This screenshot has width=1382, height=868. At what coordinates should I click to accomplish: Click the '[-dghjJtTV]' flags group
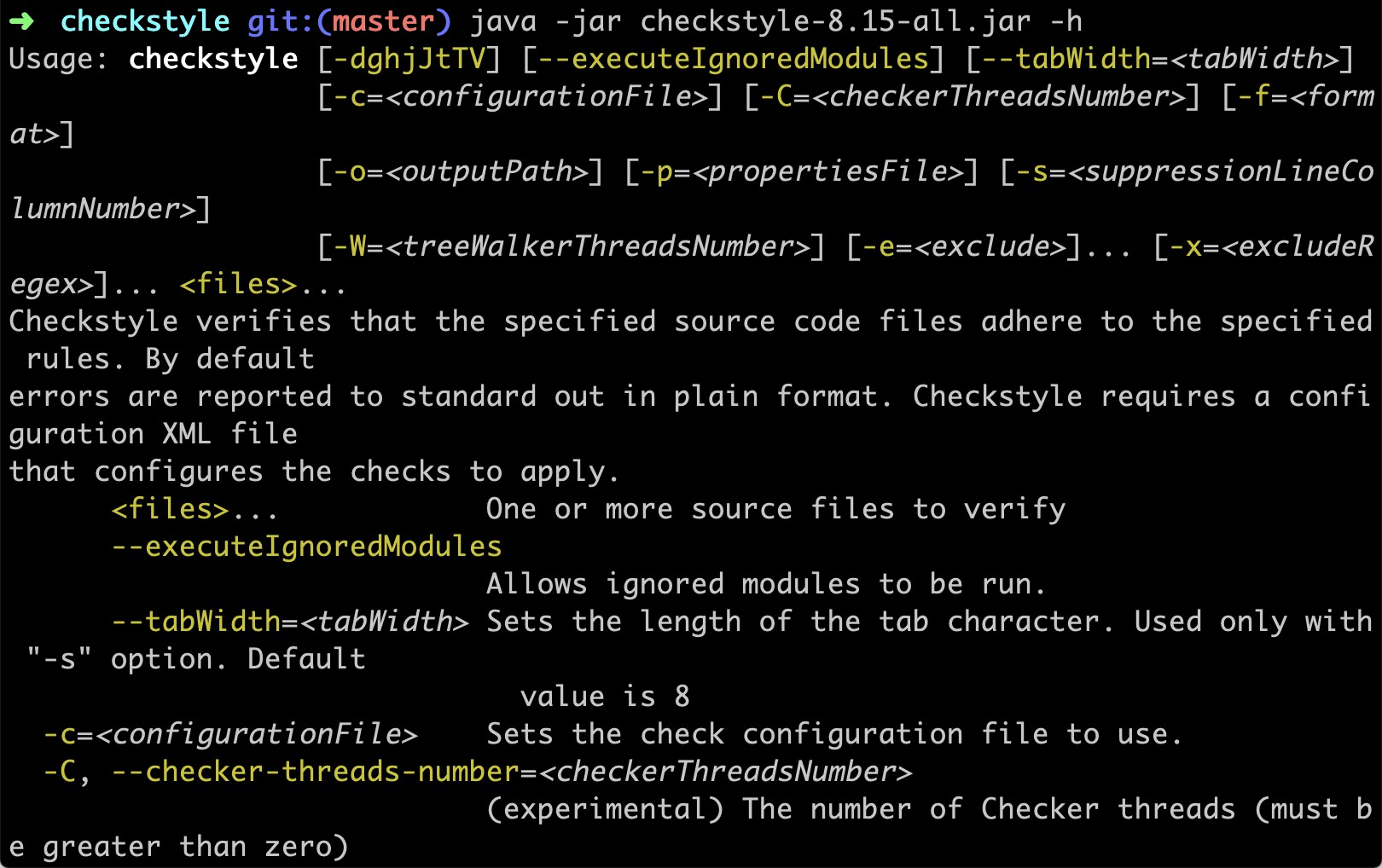(x=409, y=59)
